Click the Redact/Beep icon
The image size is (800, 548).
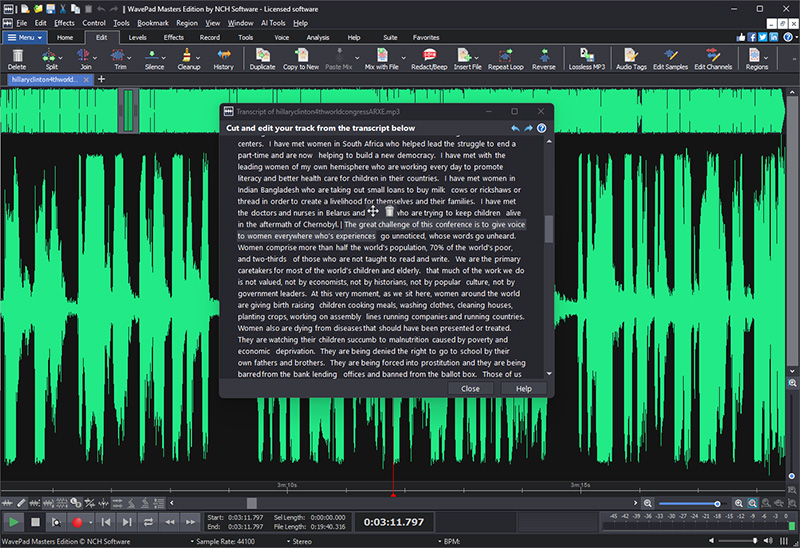click(430, 56)
